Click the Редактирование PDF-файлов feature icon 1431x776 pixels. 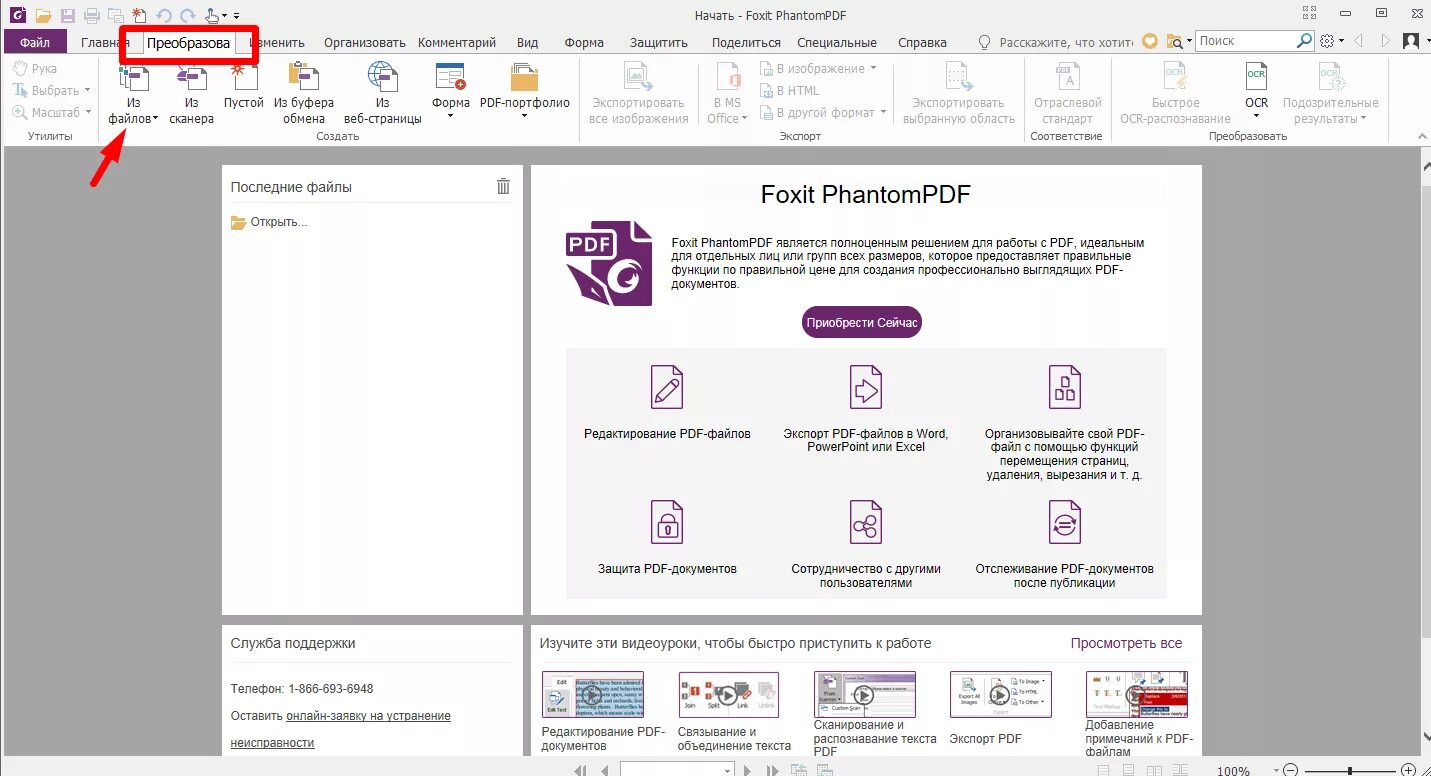click(x=667, y=386)
